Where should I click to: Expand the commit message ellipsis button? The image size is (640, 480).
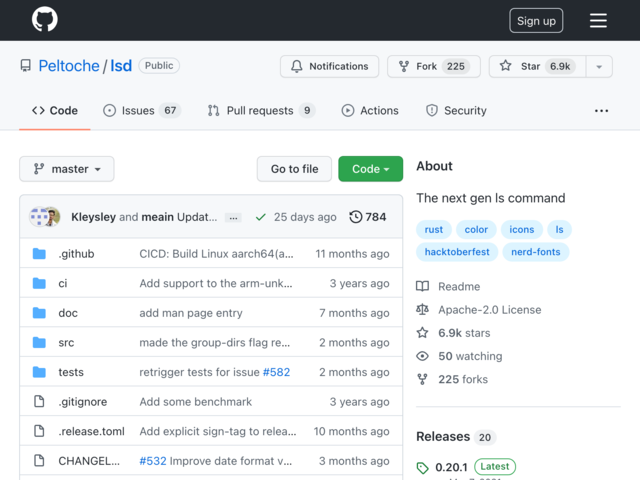233,218
